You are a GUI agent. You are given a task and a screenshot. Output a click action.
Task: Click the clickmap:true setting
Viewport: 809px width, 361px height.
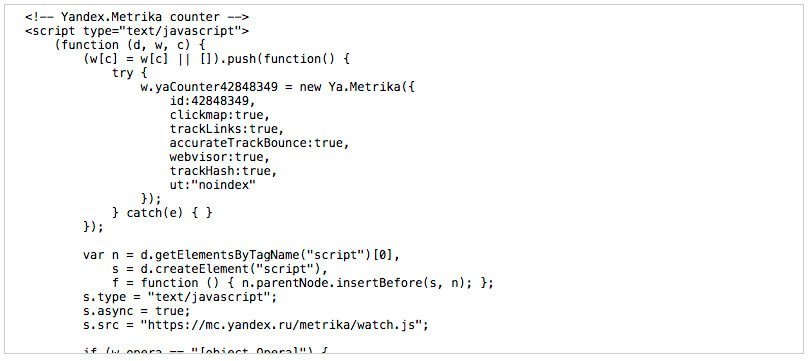[x=220, y=114]
